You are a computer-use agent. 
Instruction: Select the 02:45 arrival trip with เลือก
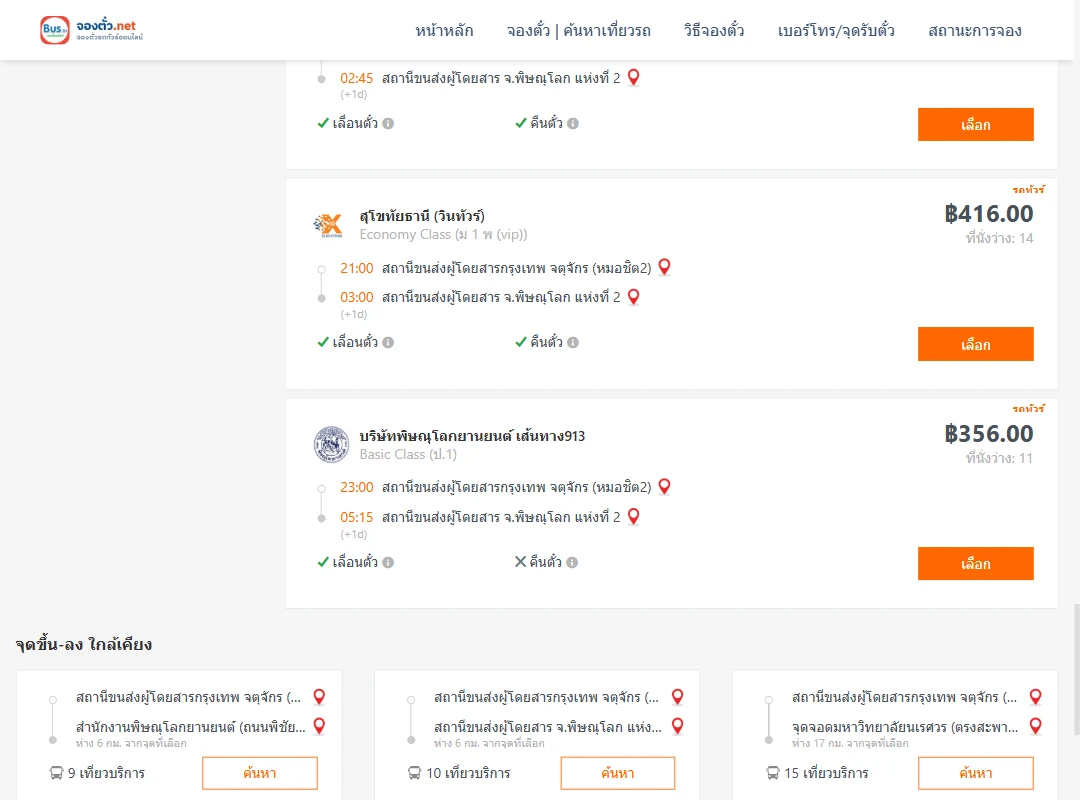pos(975,125)
